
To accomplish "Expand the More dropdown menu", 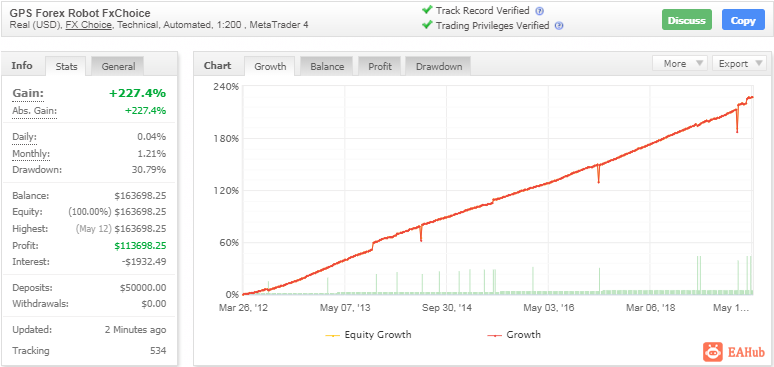I will [680, 63].
